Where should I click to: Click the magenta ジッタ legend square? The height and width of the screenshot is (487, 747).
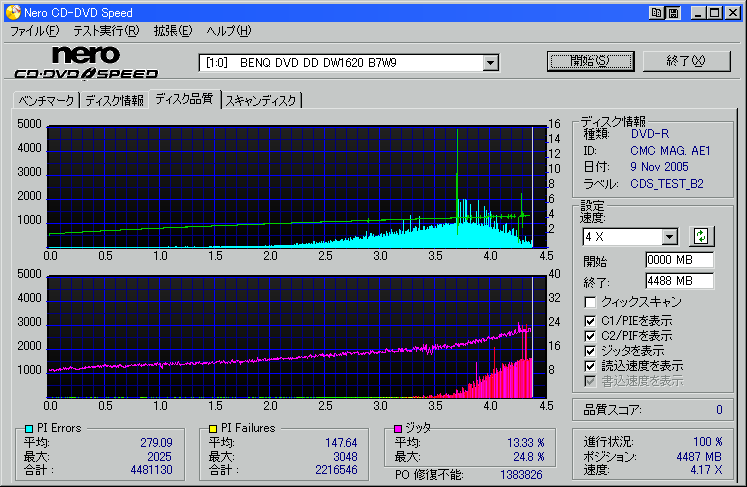coord(397,428)
